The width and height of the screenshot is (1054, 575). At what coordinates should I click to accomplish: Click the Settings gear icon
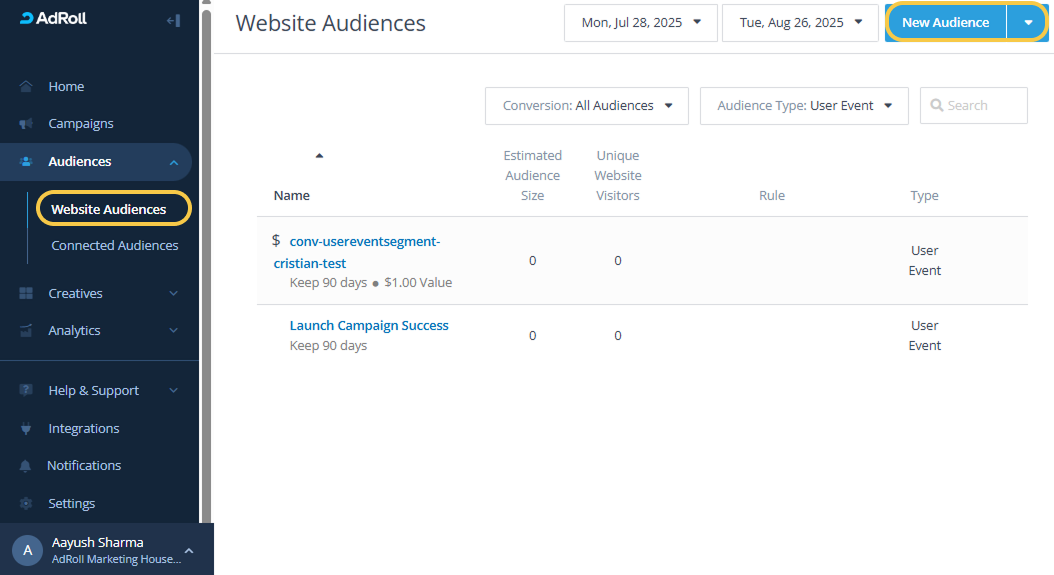26,504
